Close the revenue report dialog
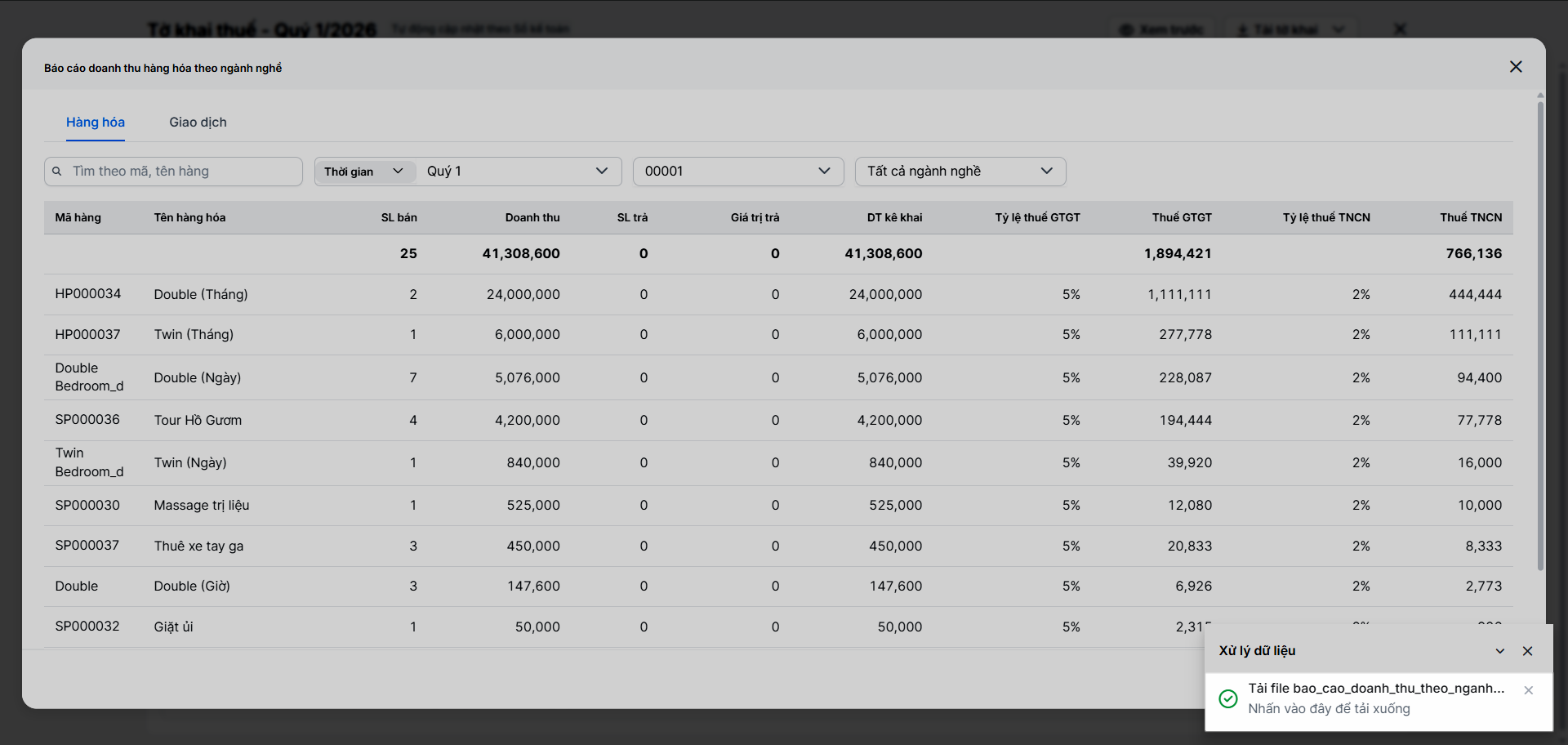1568x745 pixels. tap(1516, 67)
